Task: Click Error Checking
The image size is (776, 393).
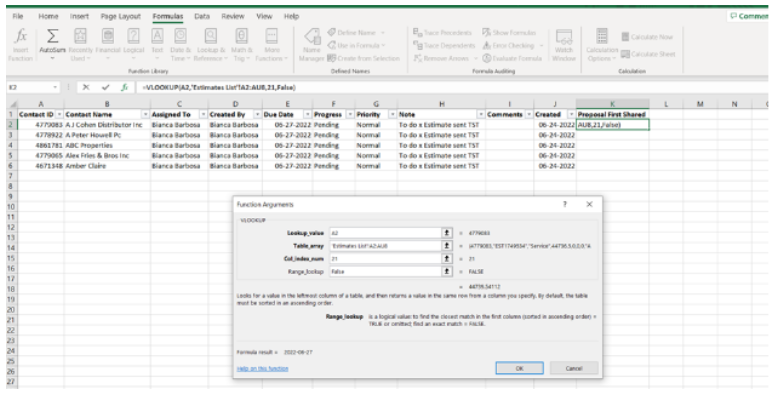Action: (512, 46)
